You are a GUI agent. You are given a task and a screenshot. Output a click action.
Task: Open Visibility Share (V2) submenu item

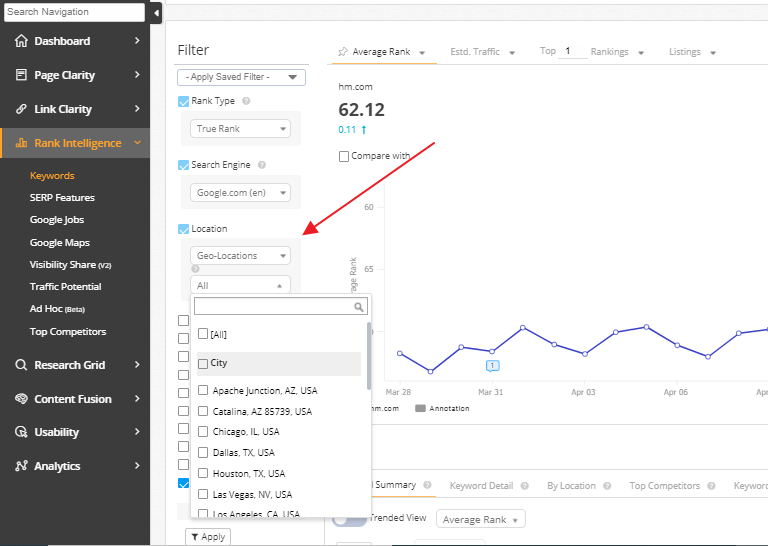[71, 265]
